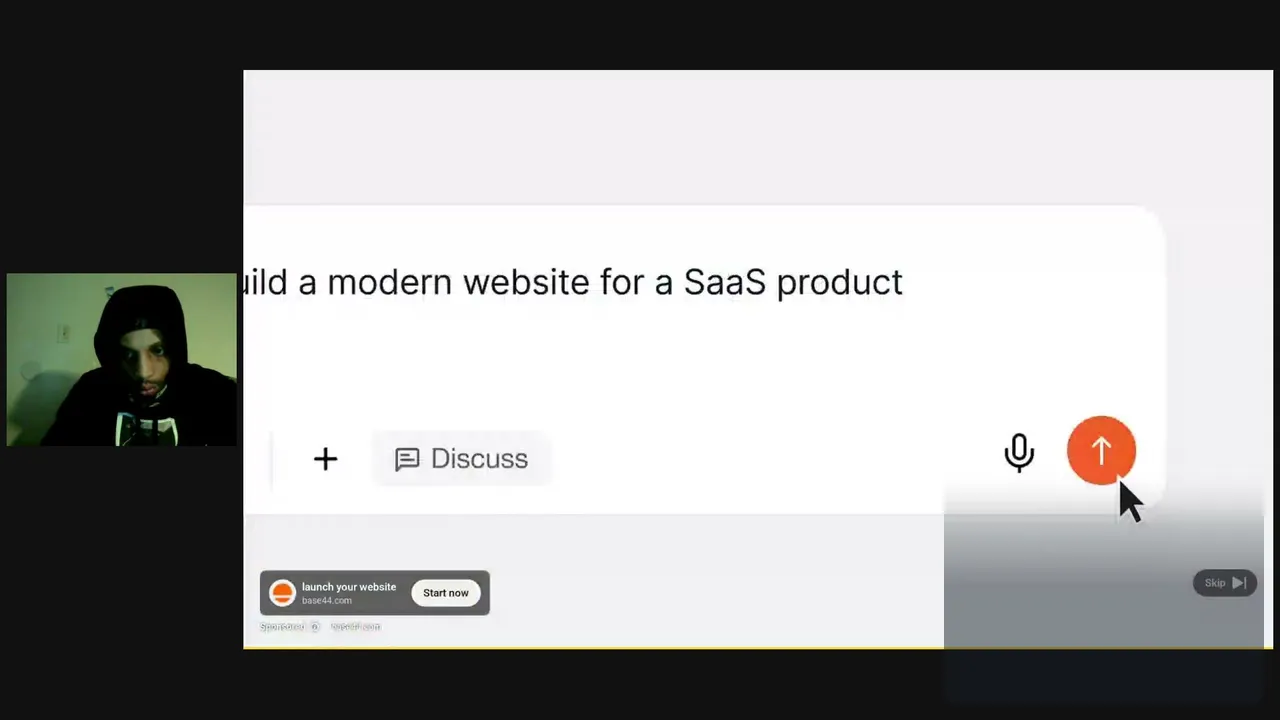Viewport: 1280px width, 720px height.
Task: Click the Start now button
Action: (x=446, y=593)
